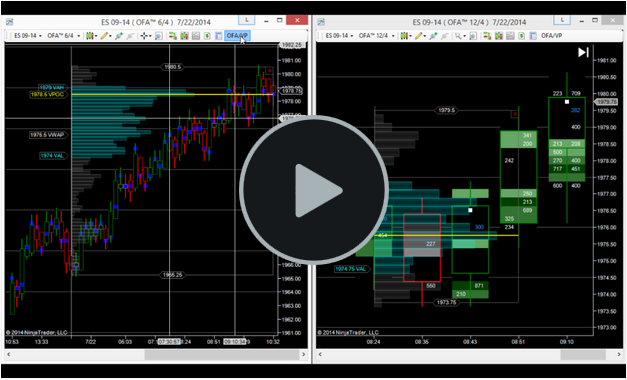Click right window horizontal scrollbar thumb

click(583, 354)
